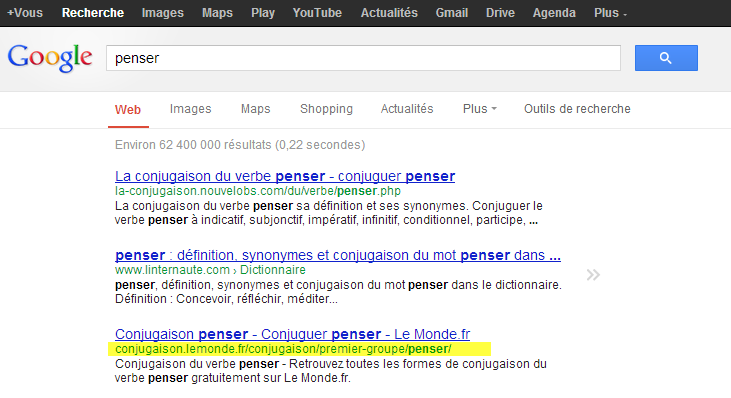The height and width of the screenshot is (398, 731).
Task: Focus the search box containing "penser"
Action: click(363, 58)
